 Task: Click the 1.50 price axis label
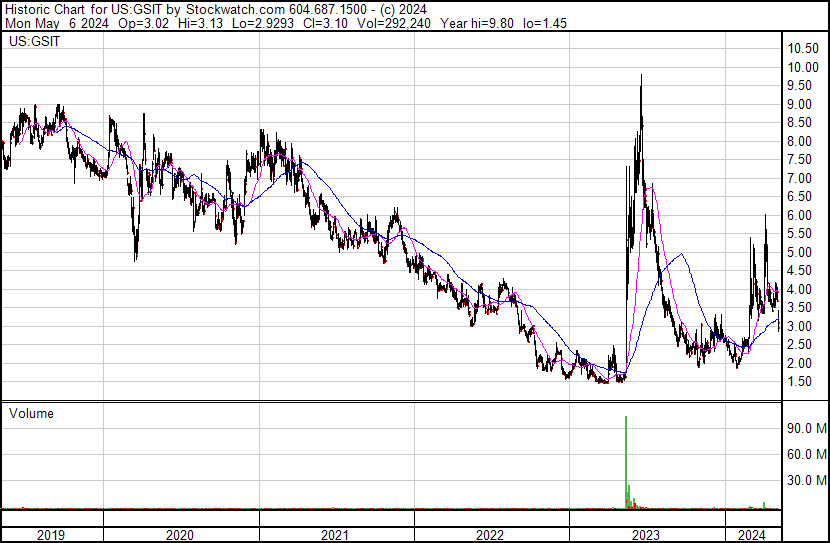pyautogui.click(x=799, y=382)
